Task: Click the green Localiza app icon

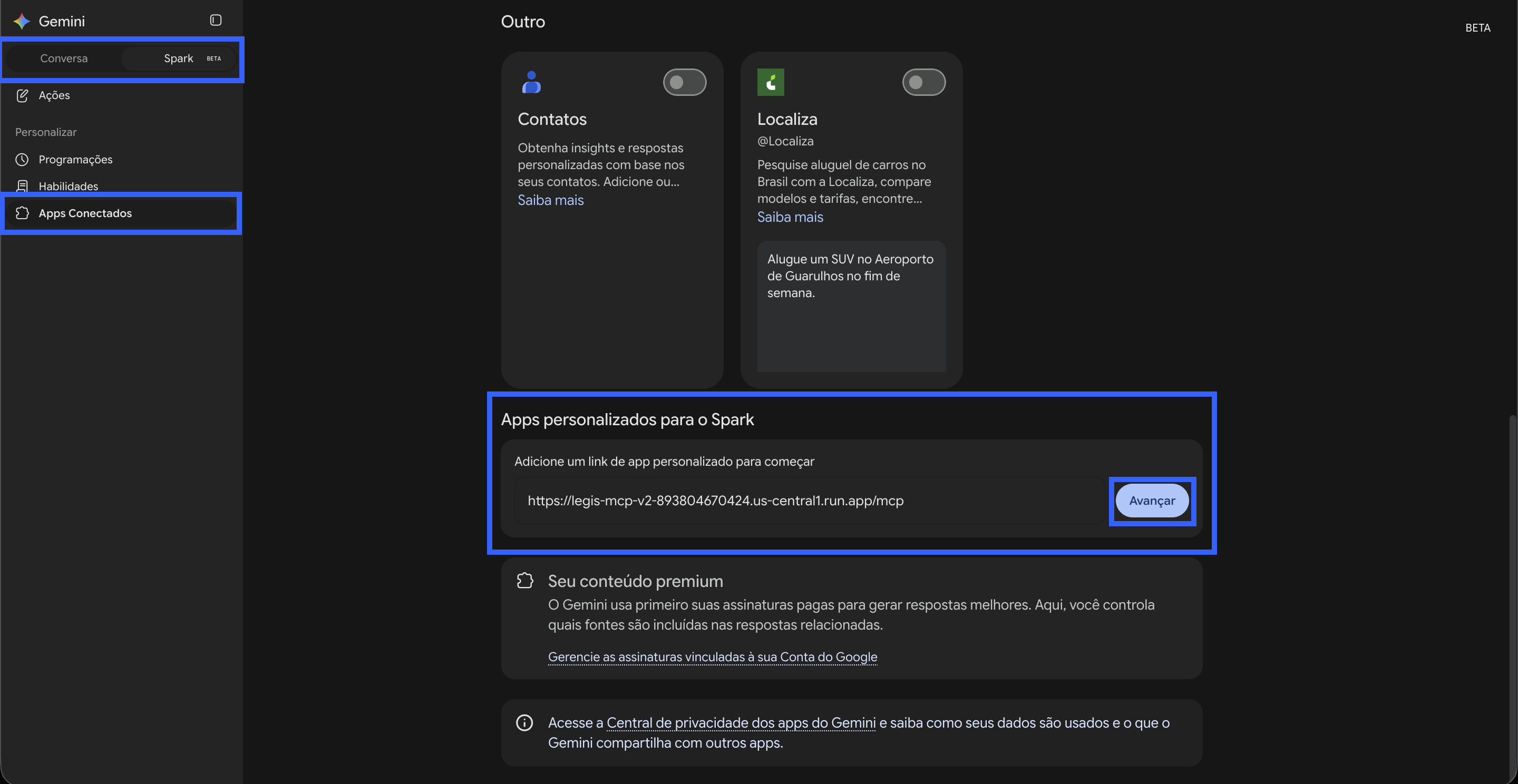Action: [x=771, y=83]
